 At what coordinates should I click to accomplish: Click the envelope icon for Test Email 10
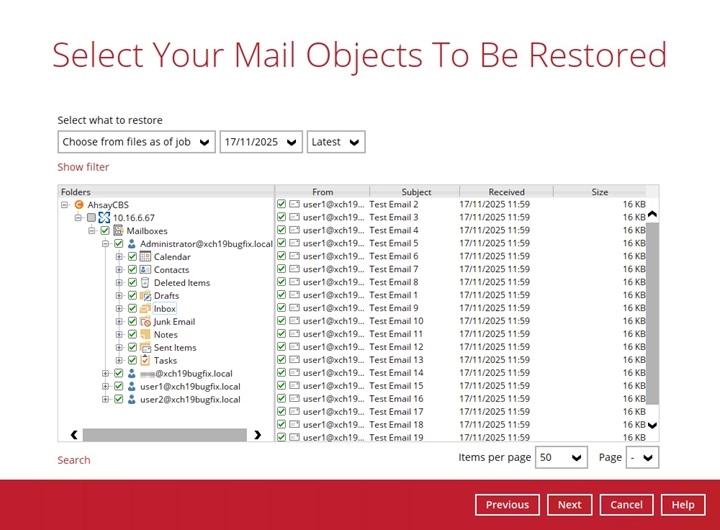pyautogui.click(x=294, y=321)
